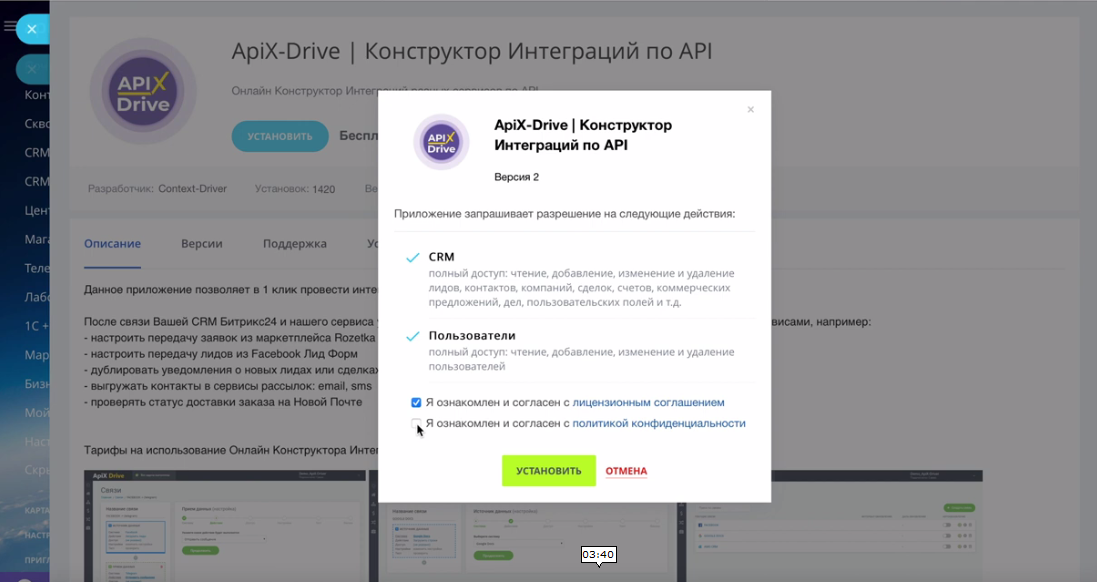Uncheck the license agreement checkbox
The height and width of the screenshot is (582, 1097).
416,402
